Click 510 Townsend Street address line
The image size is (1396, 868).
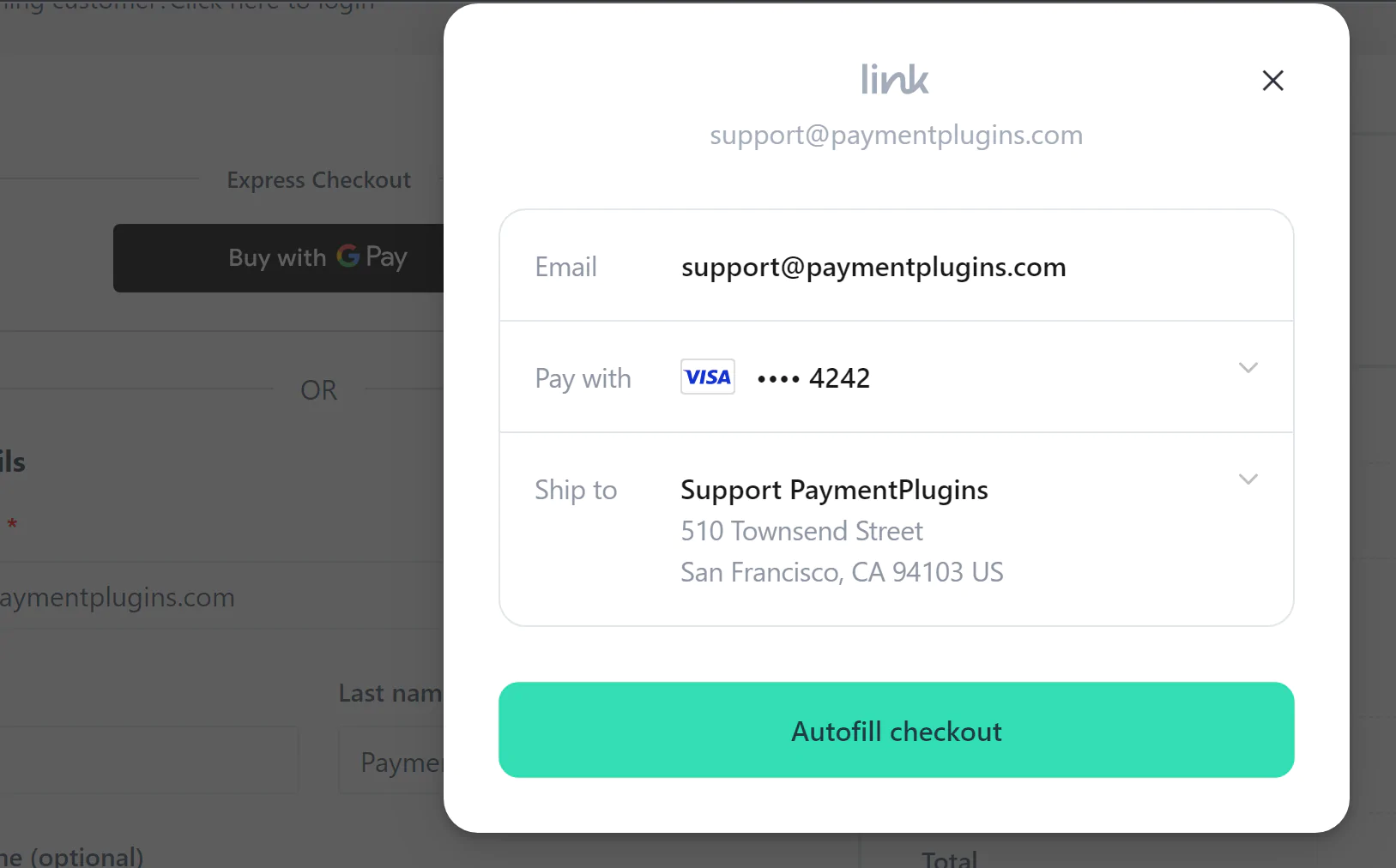tap(801, 531)
